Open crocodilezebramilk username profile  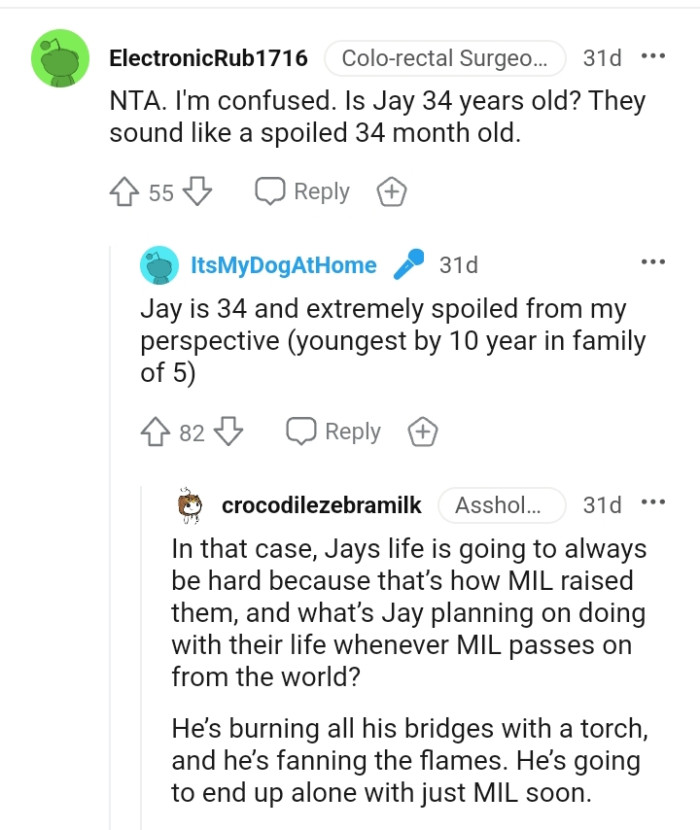(x=321, y=506)
